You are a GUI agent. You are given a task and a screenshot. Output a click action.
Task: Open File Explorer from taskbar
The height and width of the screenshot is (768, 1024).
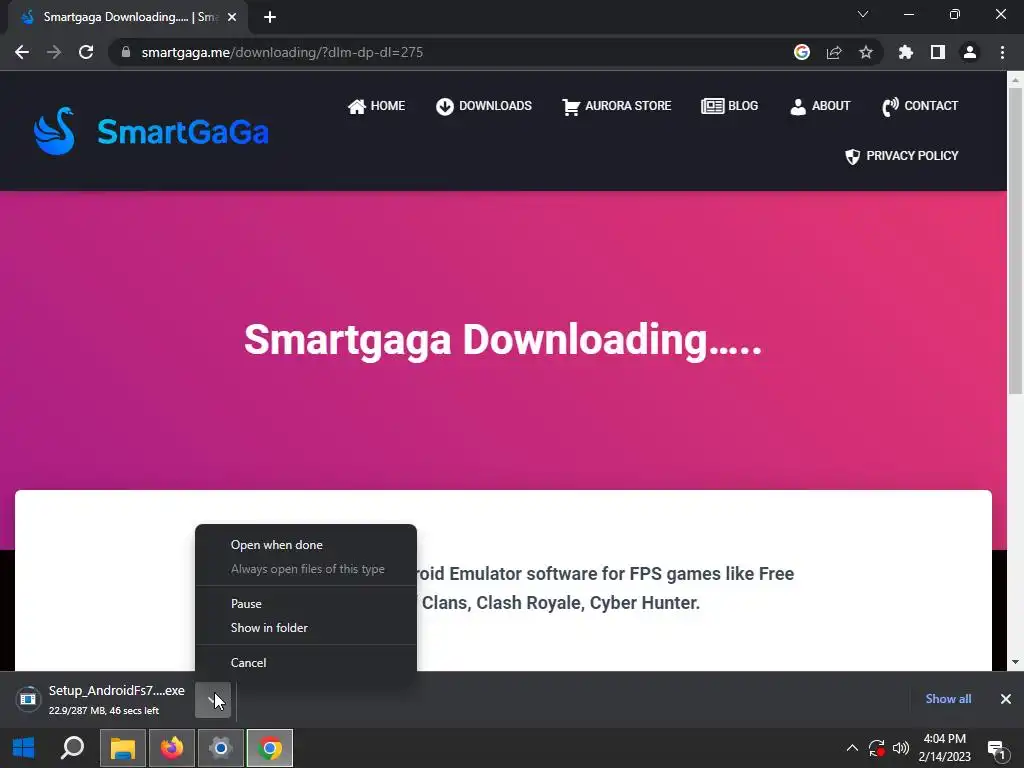[123, 748]
